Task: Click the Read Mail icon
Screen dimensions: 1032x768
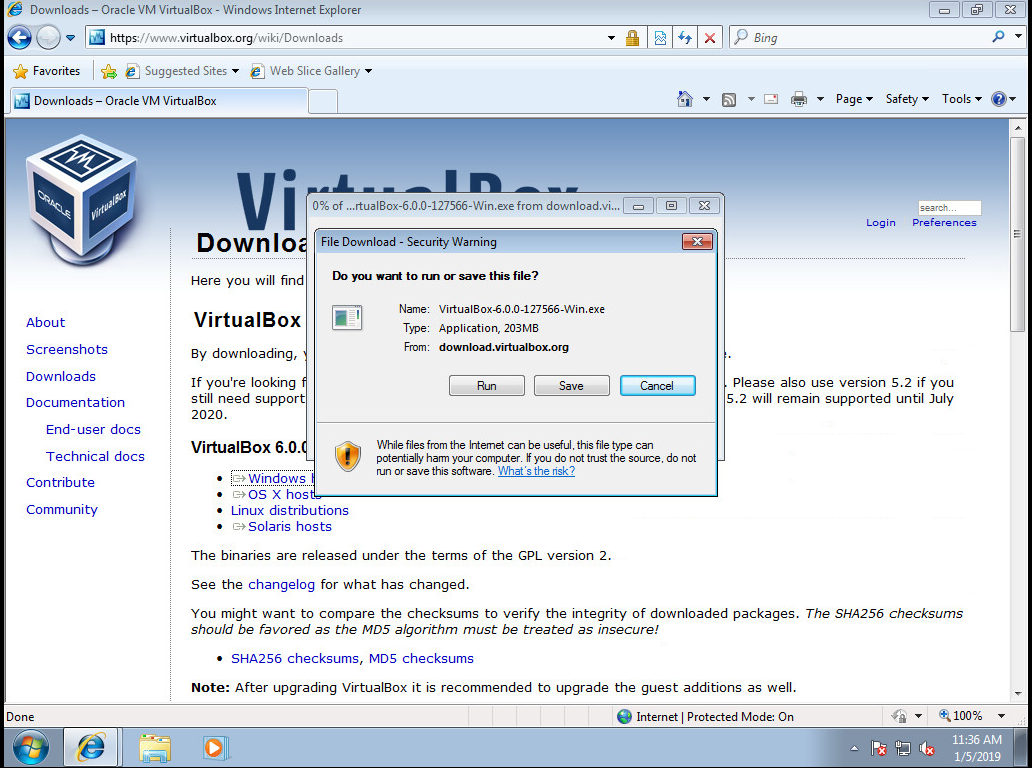Action: (771, 99)
